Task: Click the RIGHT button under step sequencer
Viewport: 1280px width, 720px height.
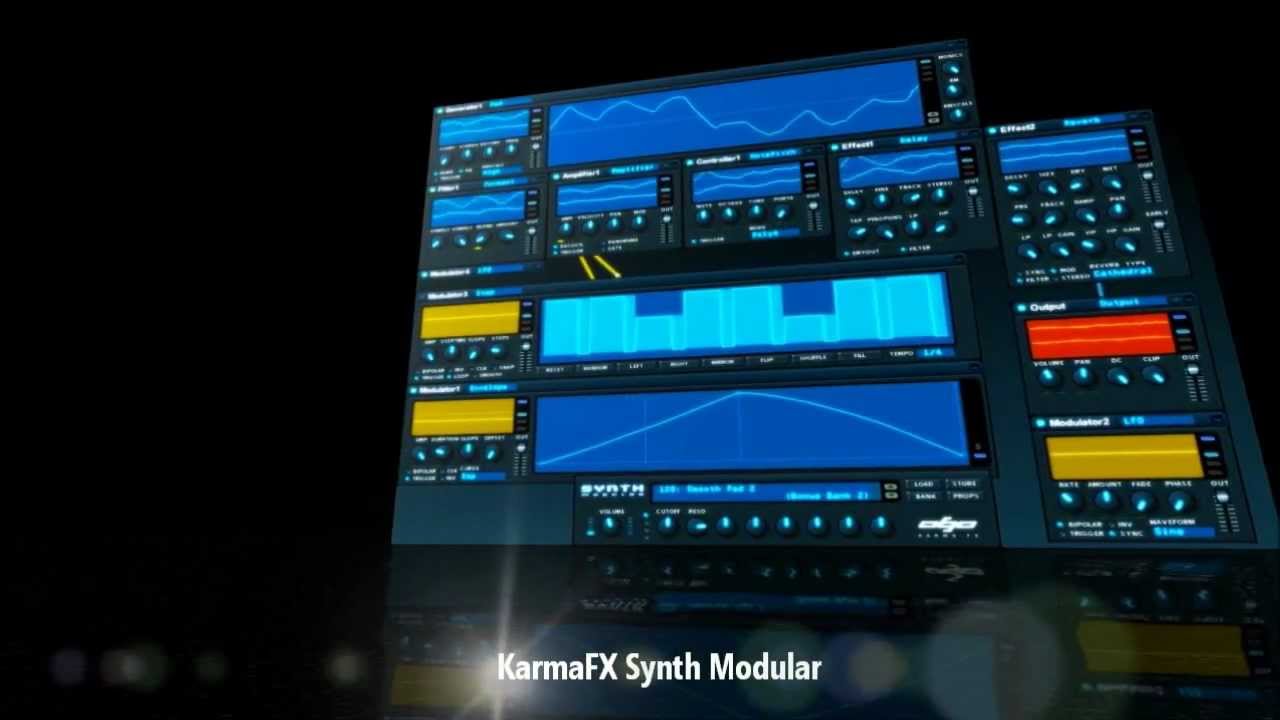Action: pyautogui.click(x=678, y=365)
